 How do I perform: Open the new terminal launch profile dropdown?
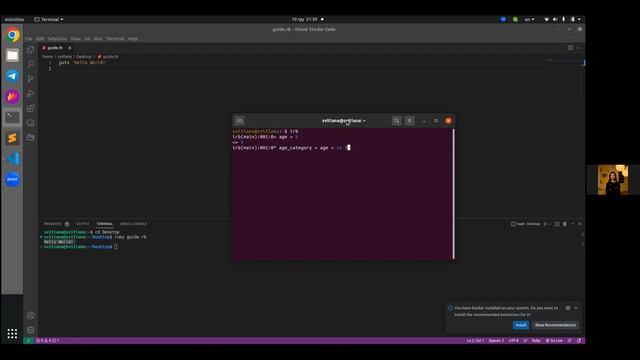(x=550, y=224)
